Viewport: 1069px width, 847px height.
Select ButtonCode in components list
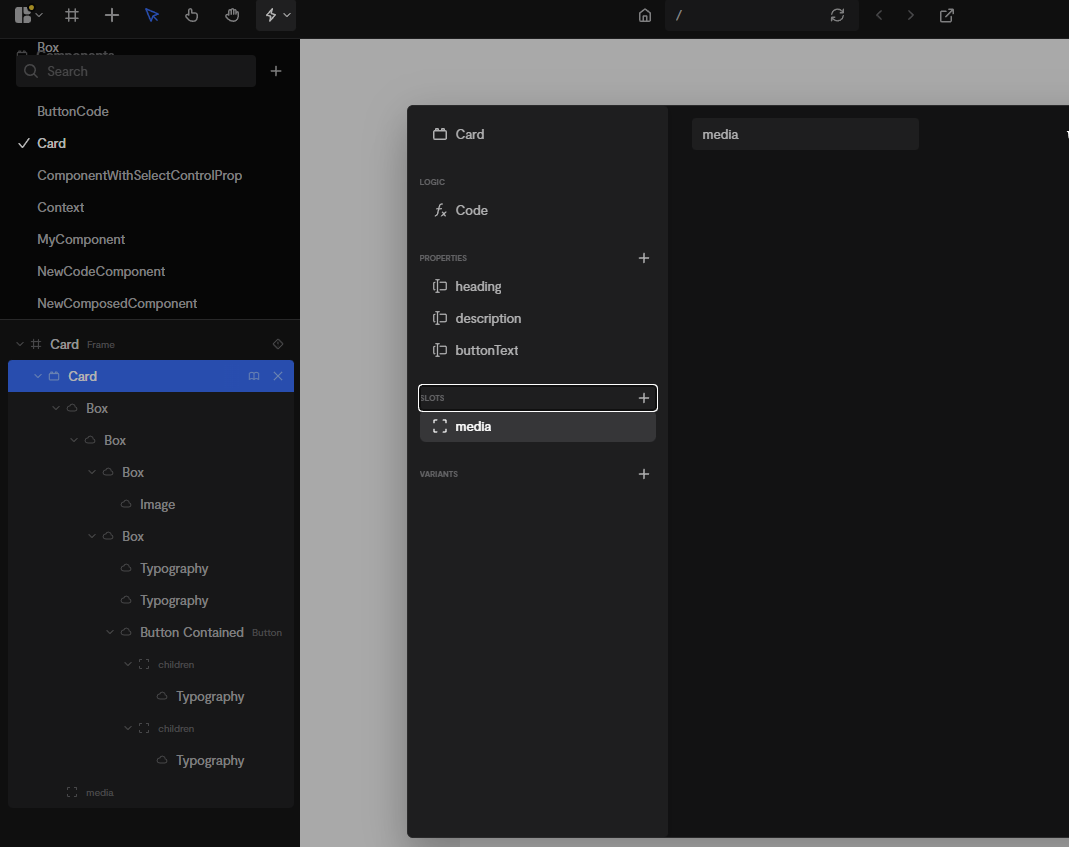pos(73,111)
